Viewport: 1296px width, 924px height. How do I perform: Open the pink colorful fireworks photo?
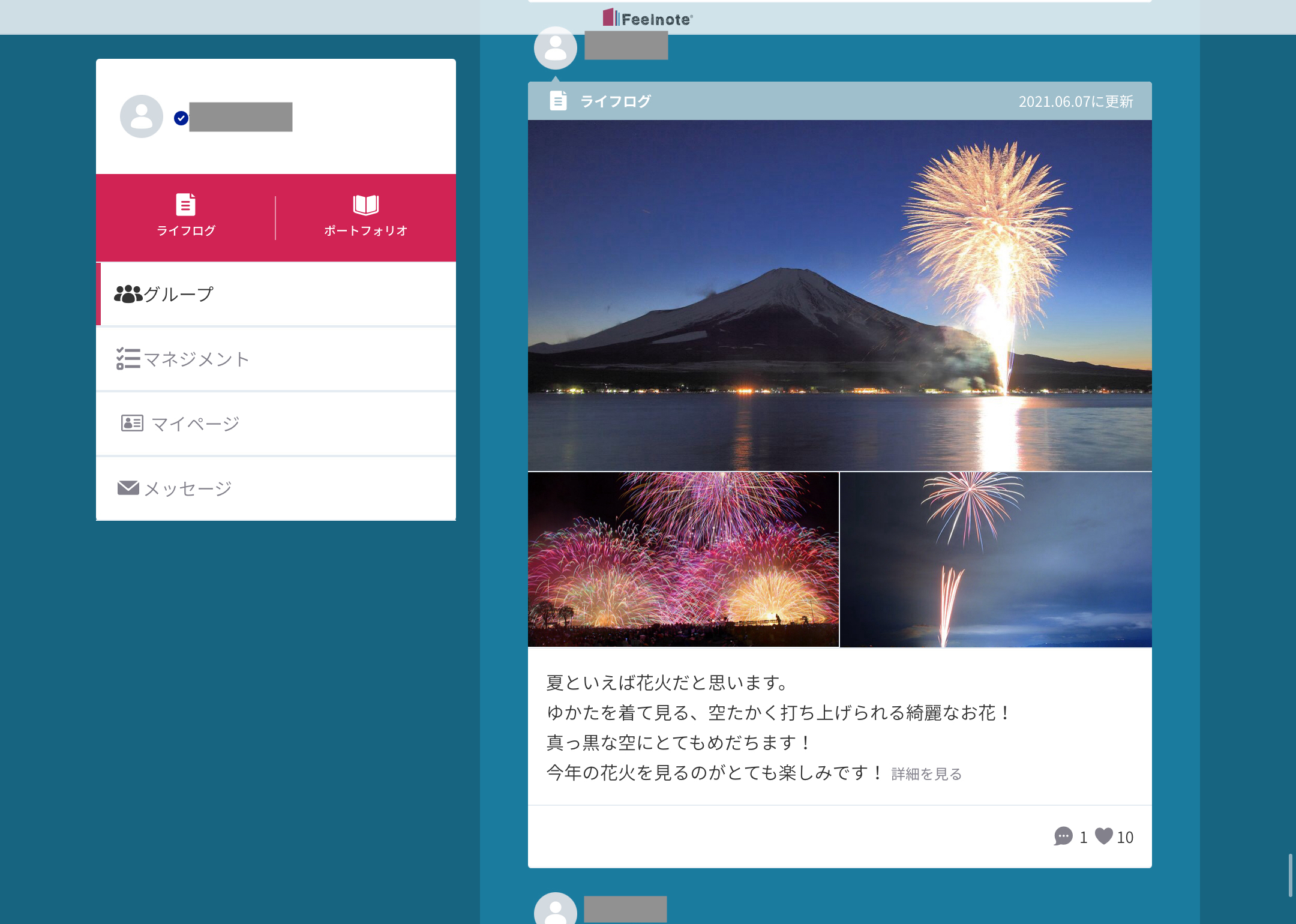point(683,560)
